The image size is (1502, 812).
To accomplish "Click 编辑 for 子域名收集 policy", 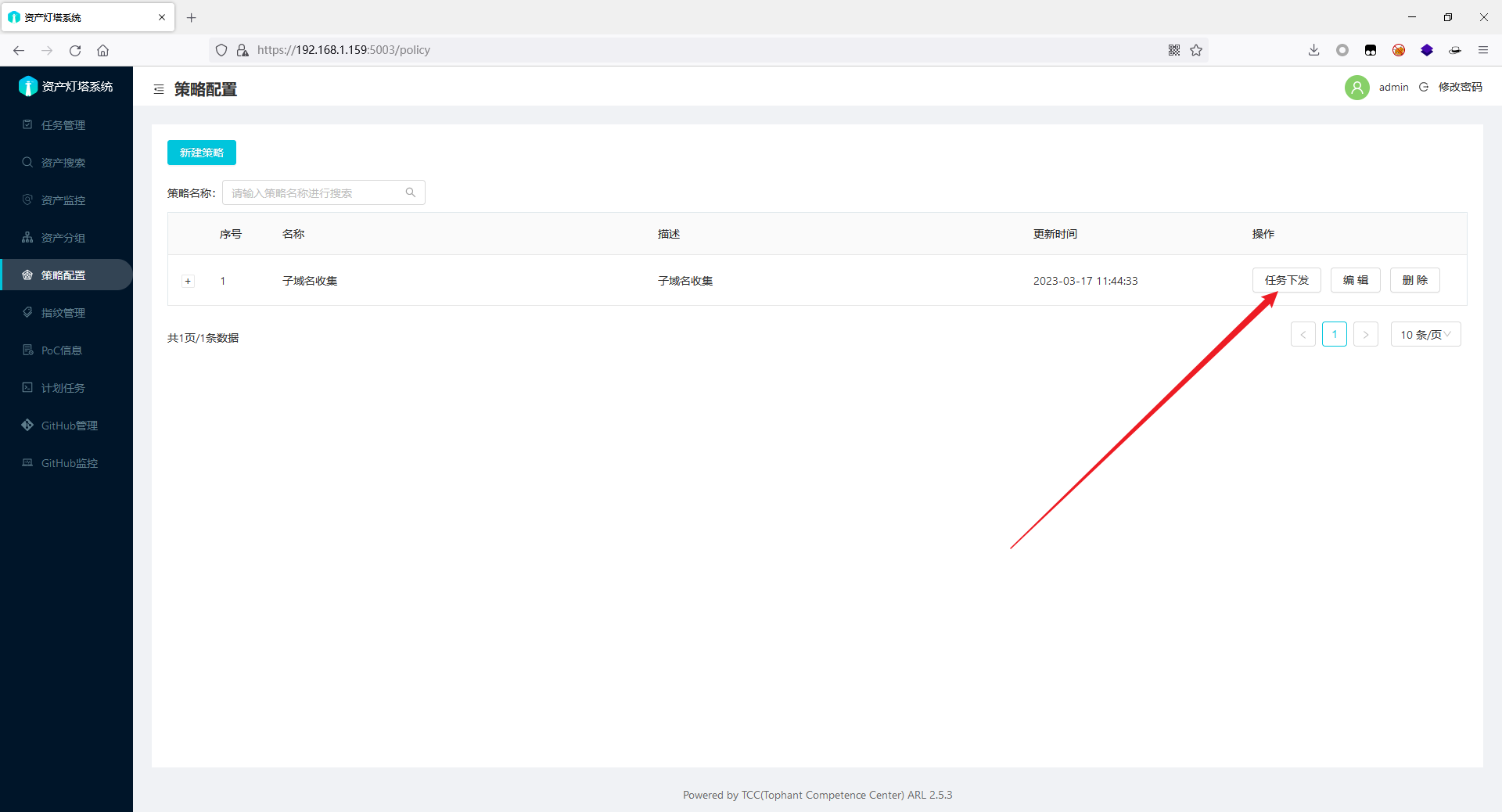I will point(1355,280).
